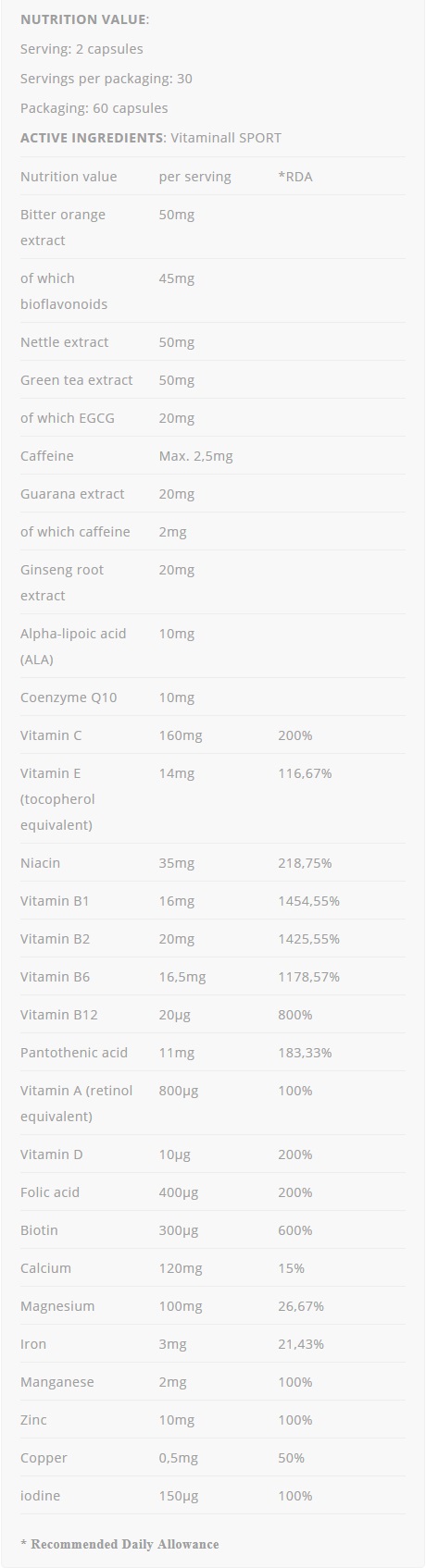Select the *RDA column header

[295, 177]
